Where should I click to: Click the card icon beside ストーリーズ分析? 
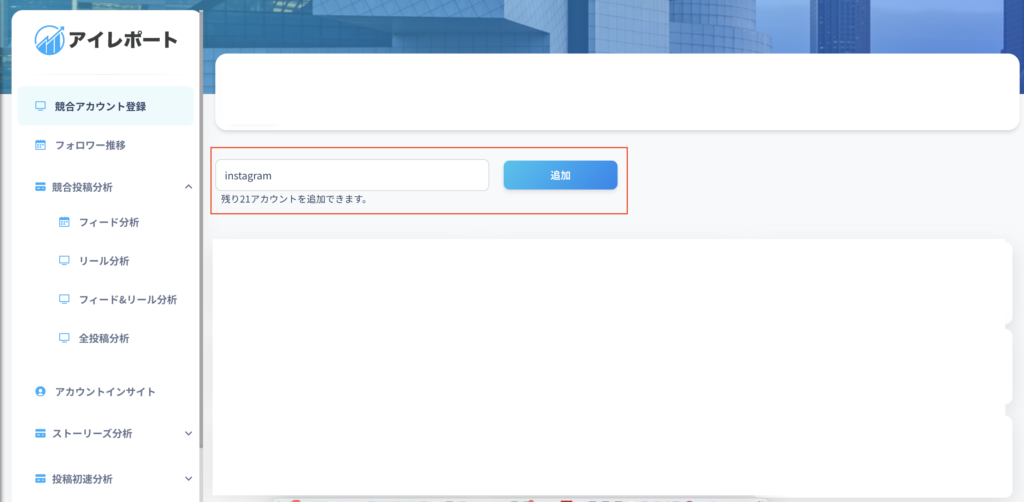point(41,434)
